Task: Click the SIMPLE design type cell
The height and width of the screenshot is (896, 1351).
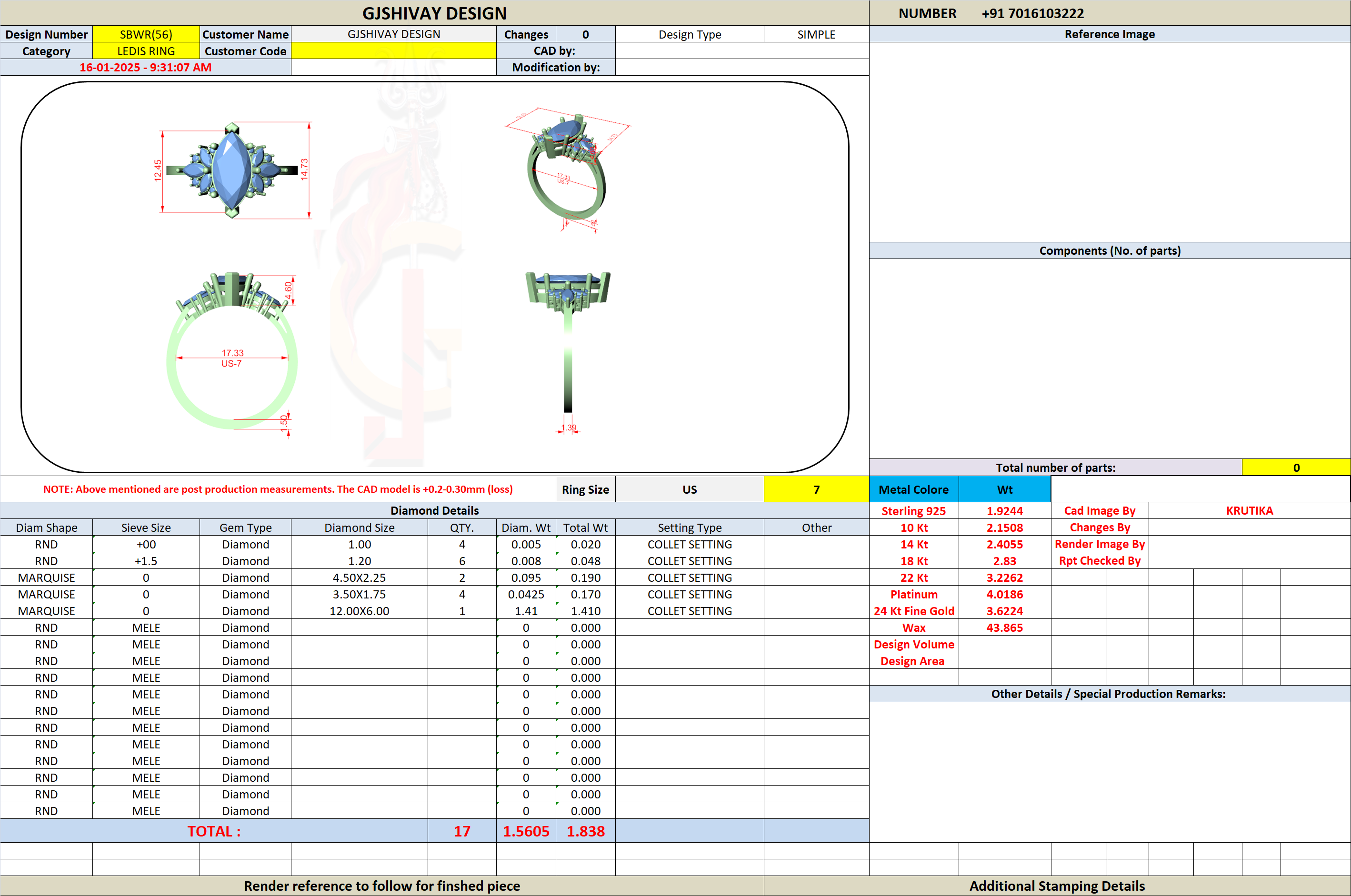Action: pyautogui.click(x=816, y=34)
